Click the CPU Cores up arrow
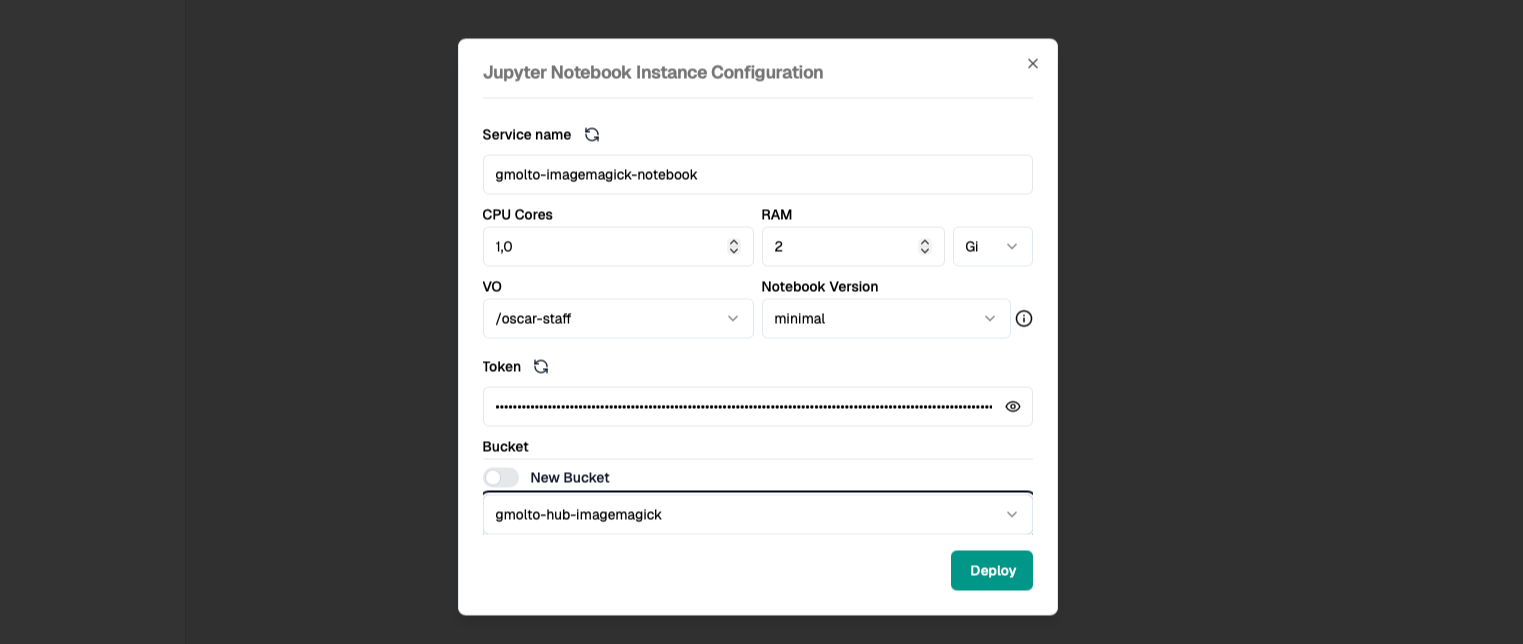Viewport: 1523px width, 644px height. tap(734, 242)
